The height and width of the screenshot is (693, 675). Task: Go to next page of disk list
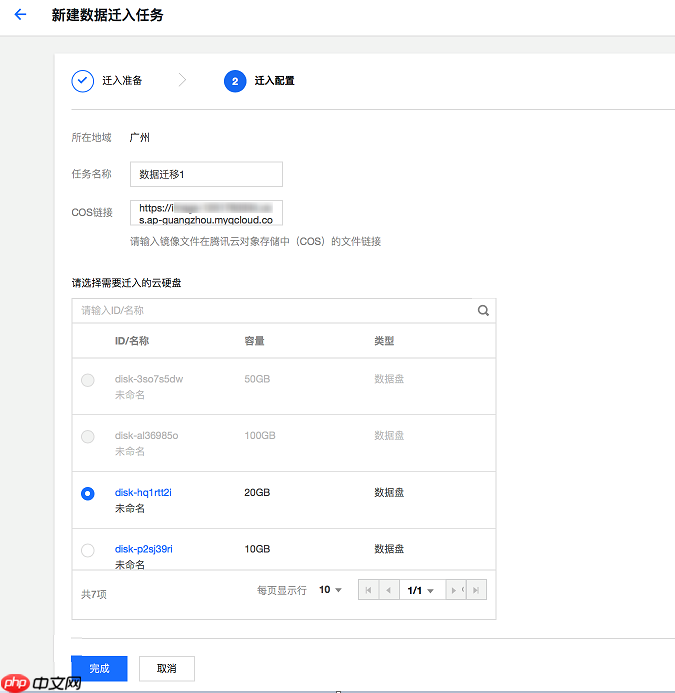pos(455,590)
